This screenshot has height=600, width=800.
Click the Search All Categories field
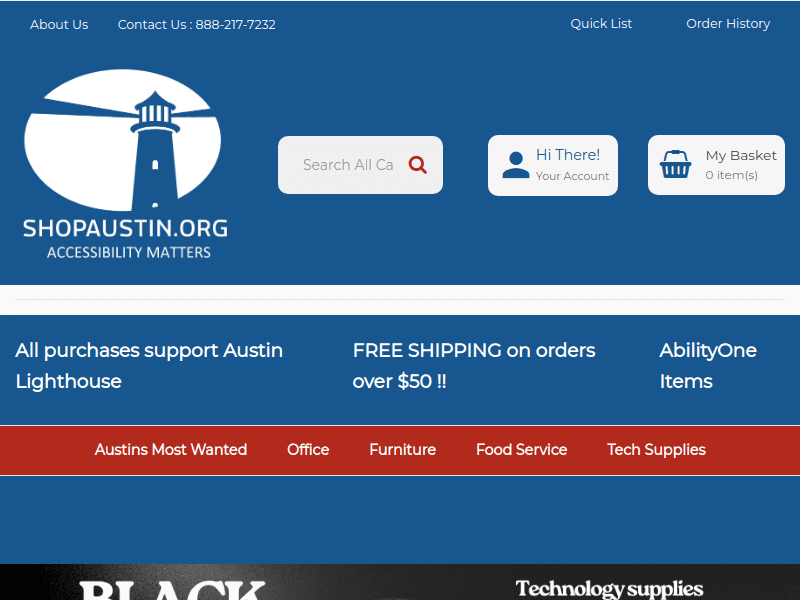350,164
